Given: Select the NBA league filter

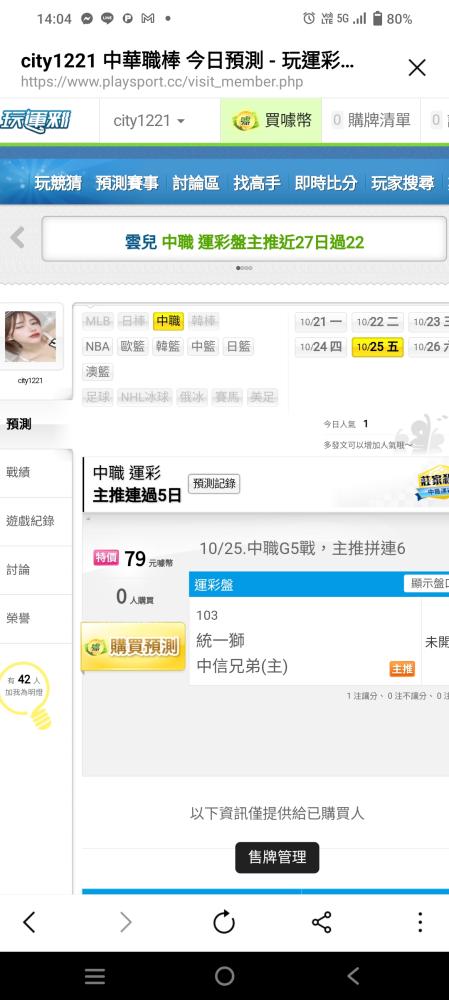Looking at the screenshot, I should coord(98,346).
